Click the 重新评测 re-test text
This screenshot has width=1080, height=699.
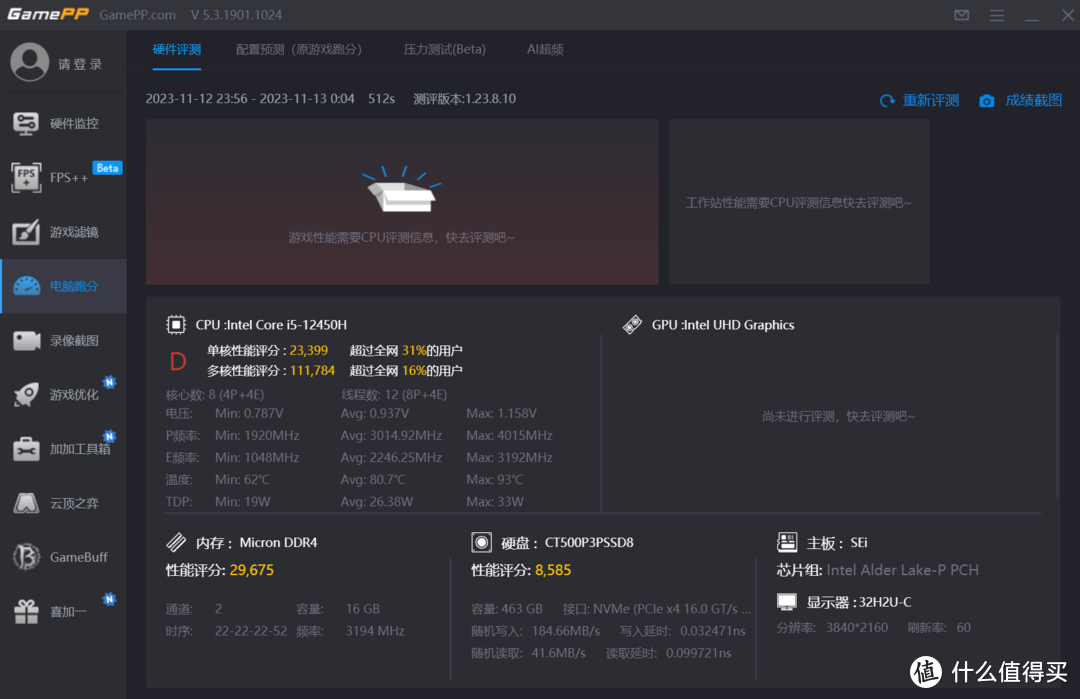(931, 101)
